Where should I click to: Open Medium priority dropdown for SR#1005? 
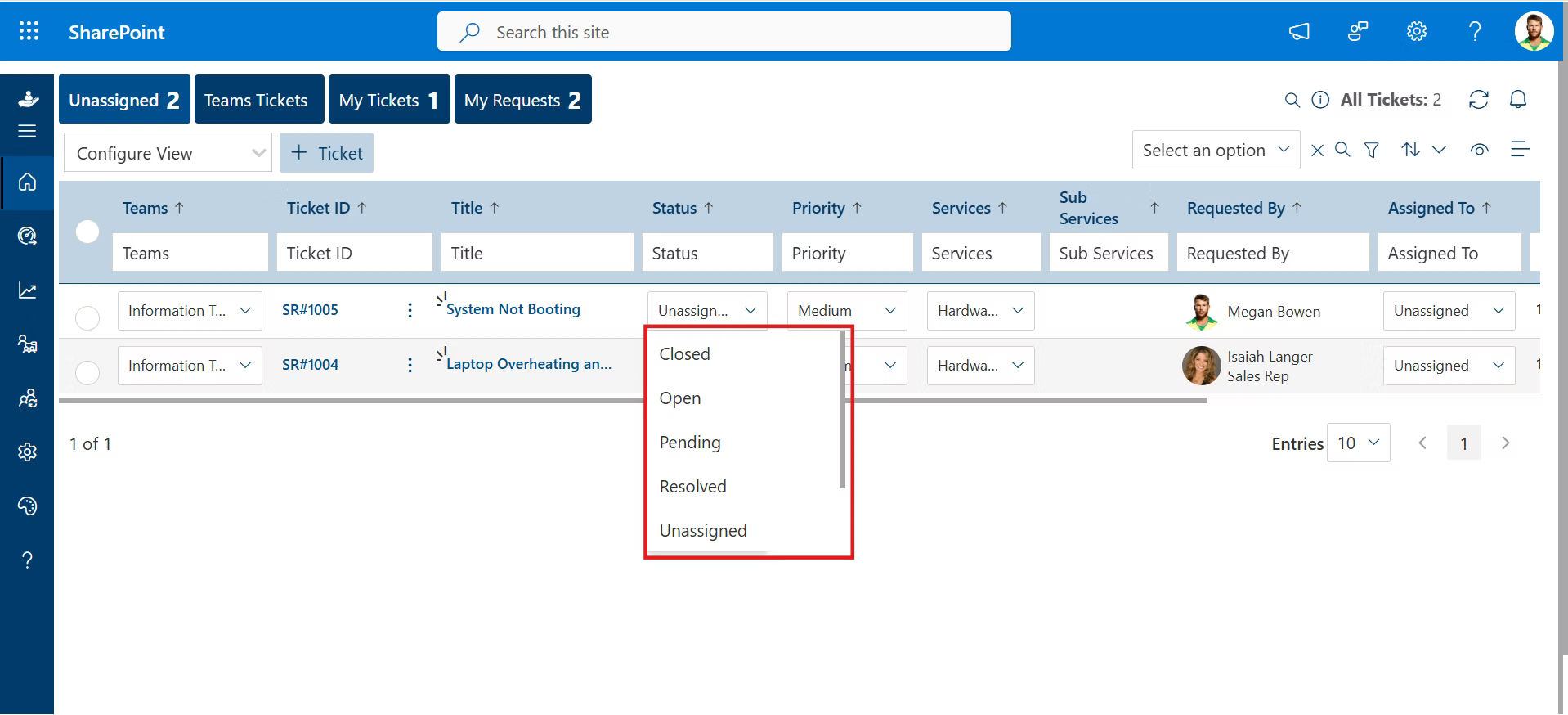(x=847, y=311)
